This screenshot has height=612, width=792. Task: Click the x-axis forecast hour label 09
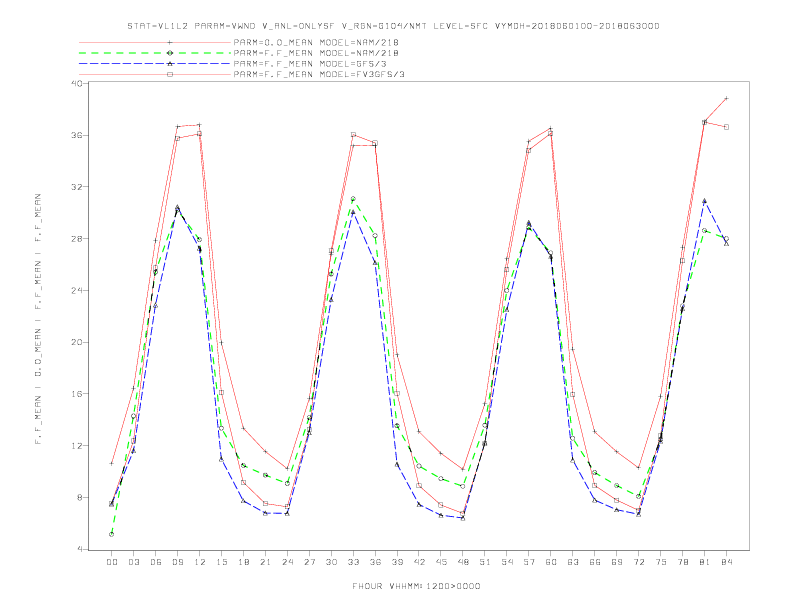tap(177, 562)
